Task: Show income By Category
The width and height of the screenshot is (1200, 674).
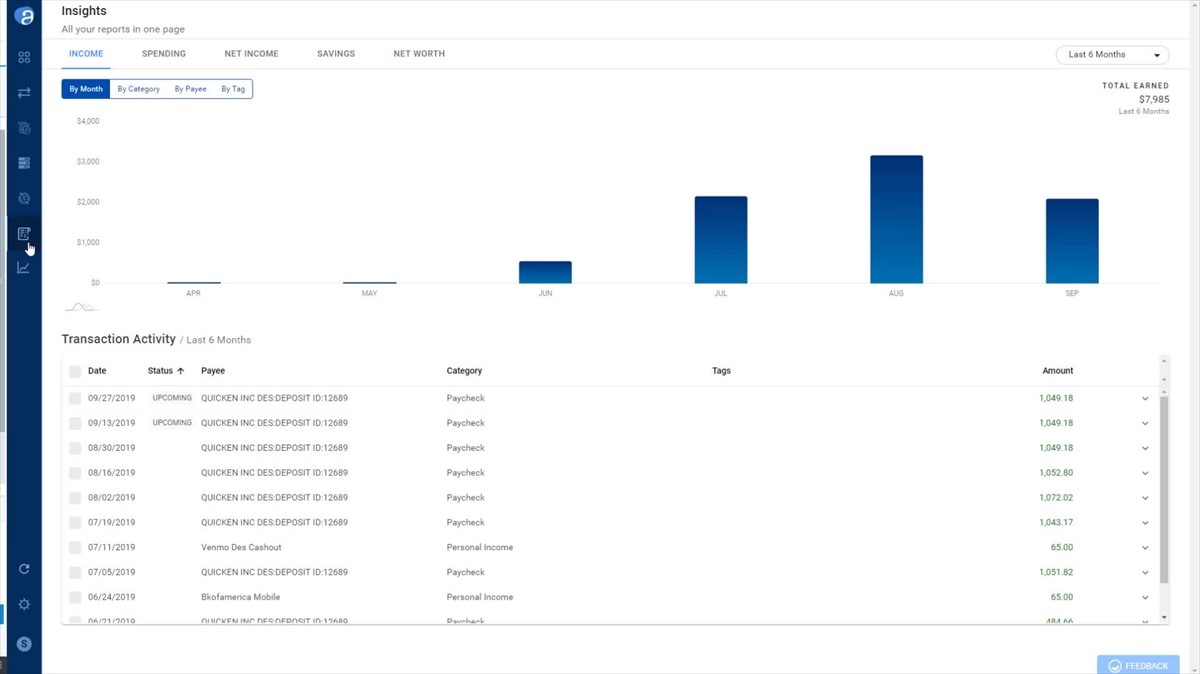Action: pyautogui.click(x=138, y=89)
